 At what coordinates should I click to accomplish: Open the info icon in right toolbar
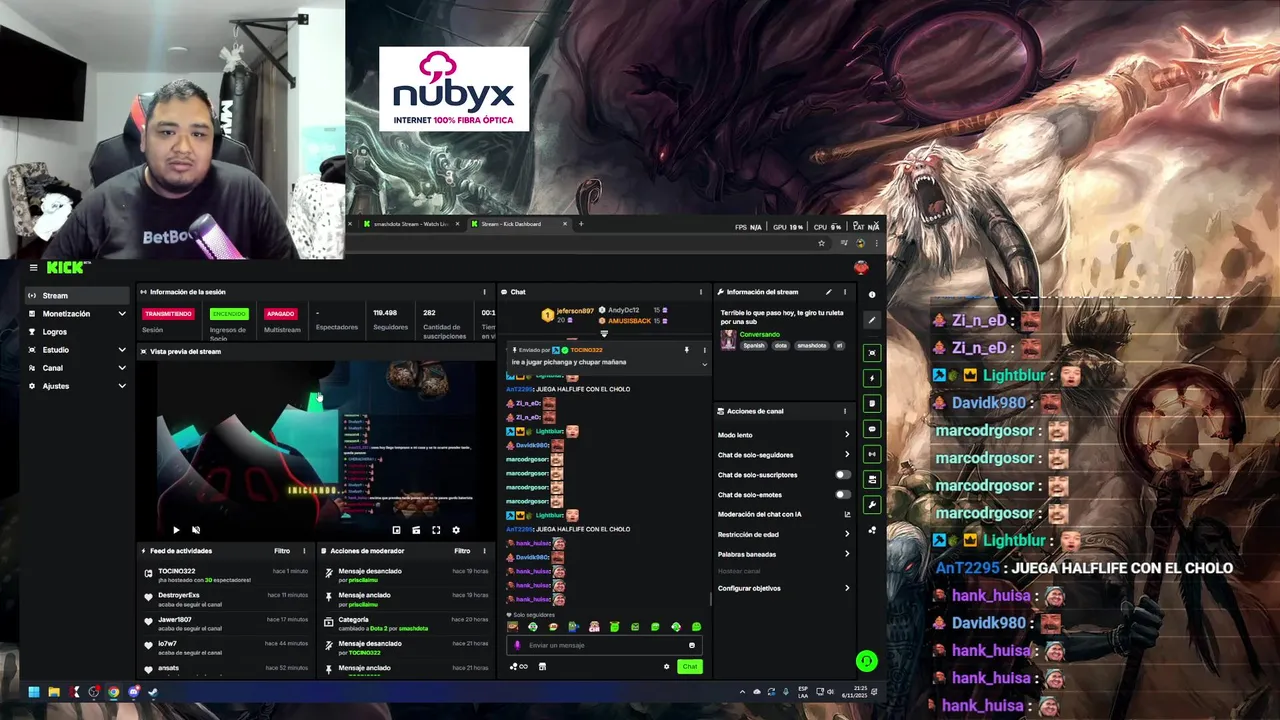(872, 295)
